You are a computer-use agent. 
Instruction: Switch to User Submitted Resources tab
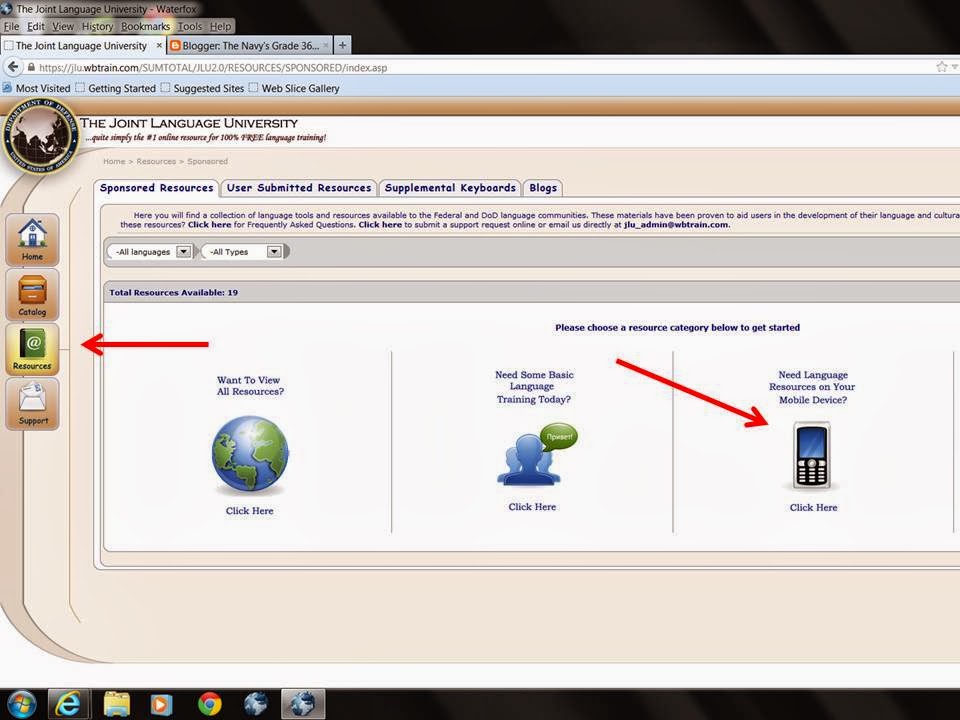click(x=299, y=188)
